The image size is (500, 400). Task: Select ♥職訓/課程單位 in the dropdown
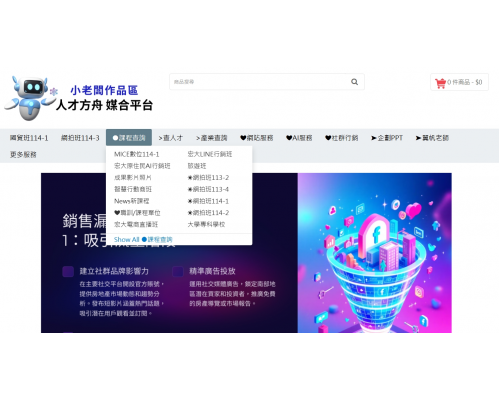pos(137,213)
